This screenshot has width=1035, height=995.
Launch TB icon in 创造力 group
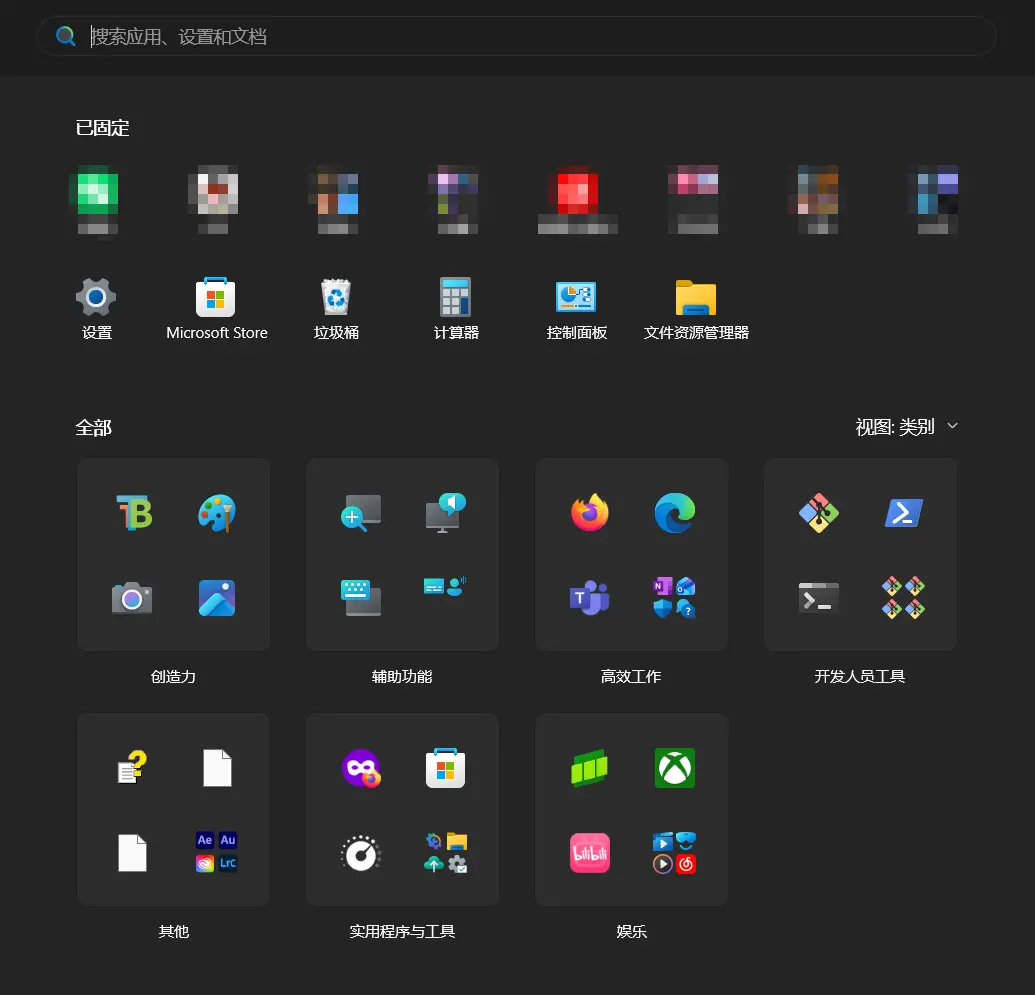134,512
